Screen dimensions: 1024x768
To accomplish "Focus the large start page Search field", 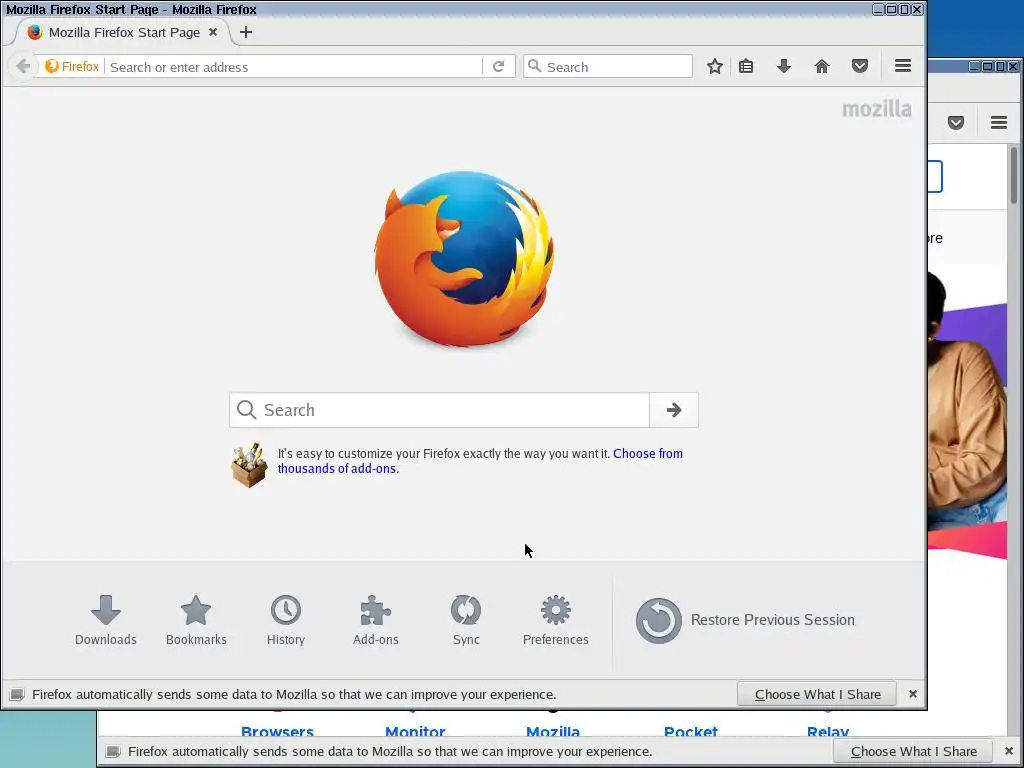I will click(x=439, y=410).
